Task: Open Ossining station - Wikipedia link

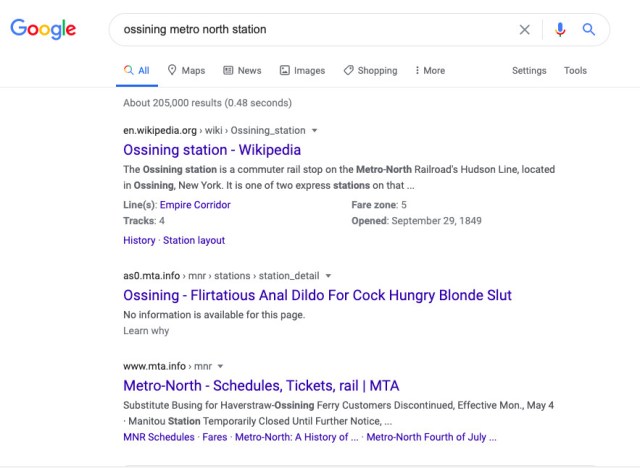Action: click(212, 150)
